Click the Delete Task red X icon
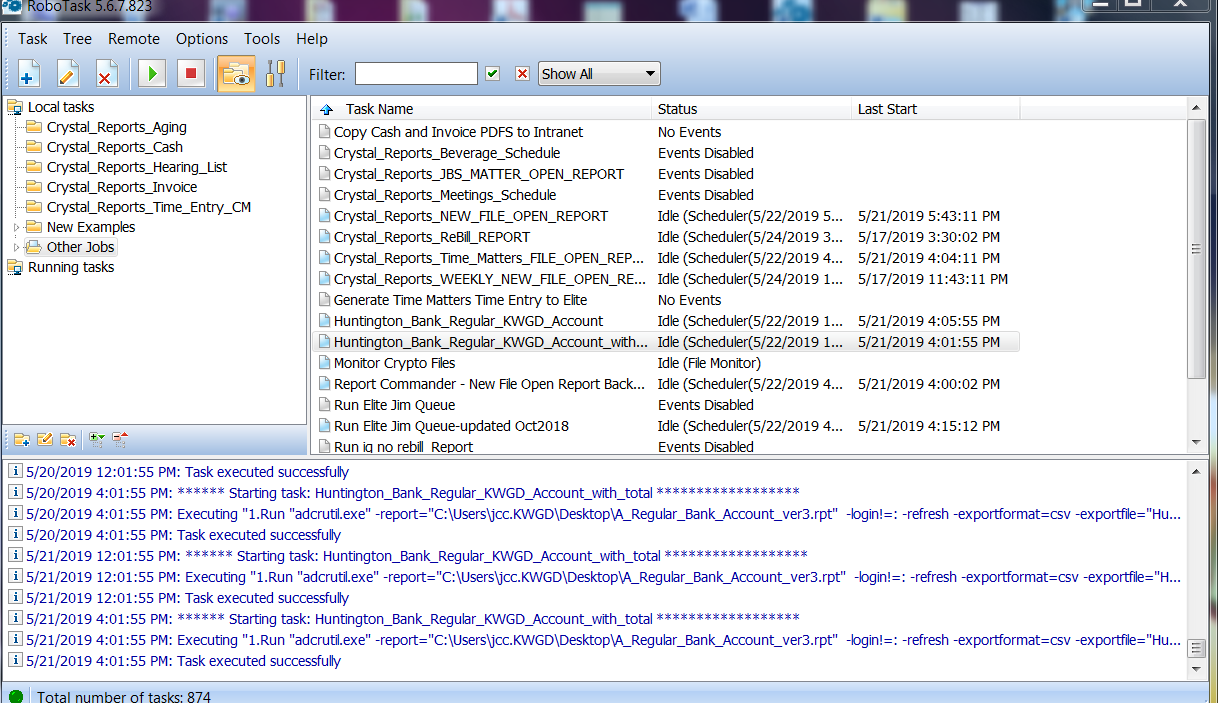 (106, 74)
